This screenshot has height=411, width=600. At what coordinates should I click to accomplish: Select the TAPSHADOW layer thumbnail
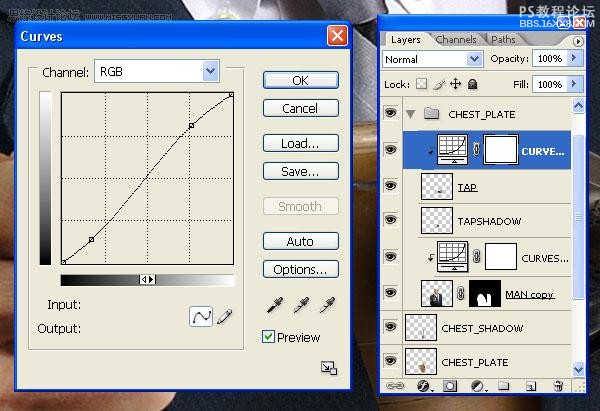437,220
